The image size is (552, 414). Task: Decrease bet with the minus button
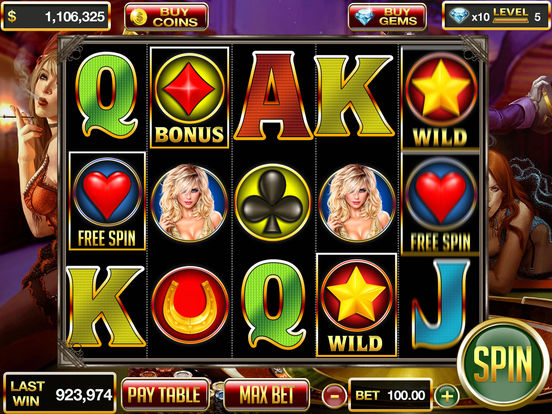coord(334,396)
